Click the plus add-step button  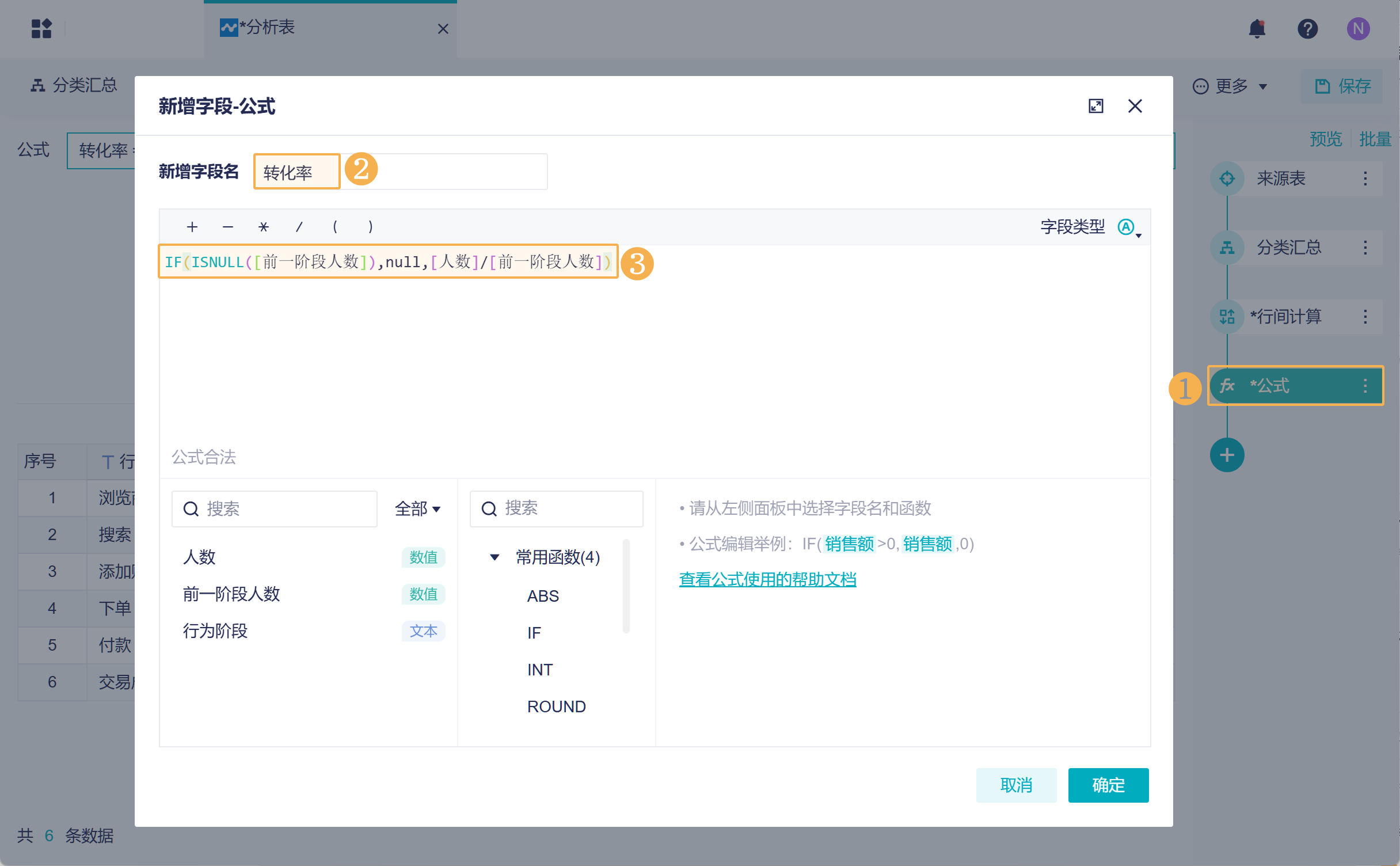pos(1227,455)
